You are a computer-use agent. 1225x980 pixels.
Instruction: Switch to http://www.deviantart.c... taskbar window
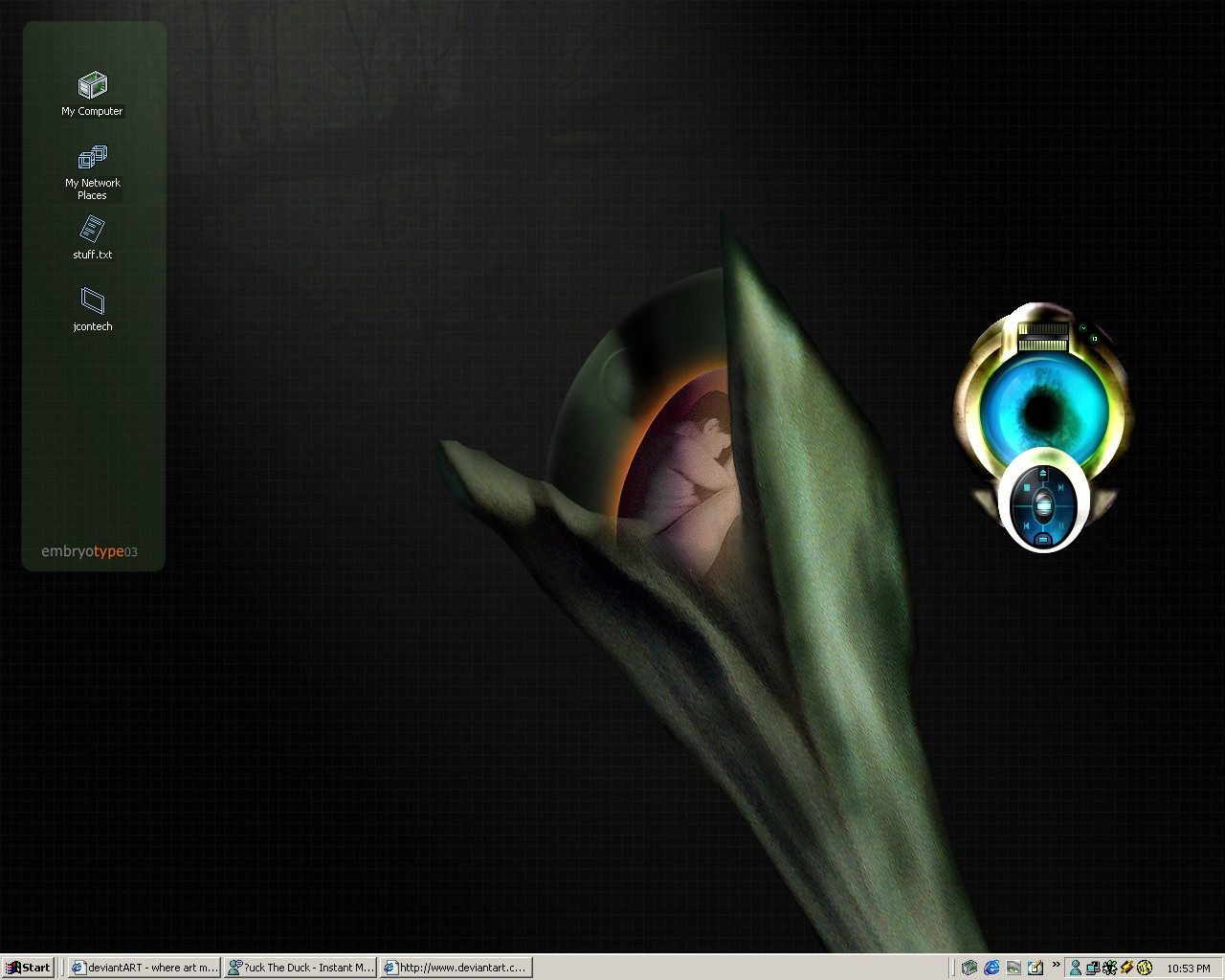tap(456, 968)
